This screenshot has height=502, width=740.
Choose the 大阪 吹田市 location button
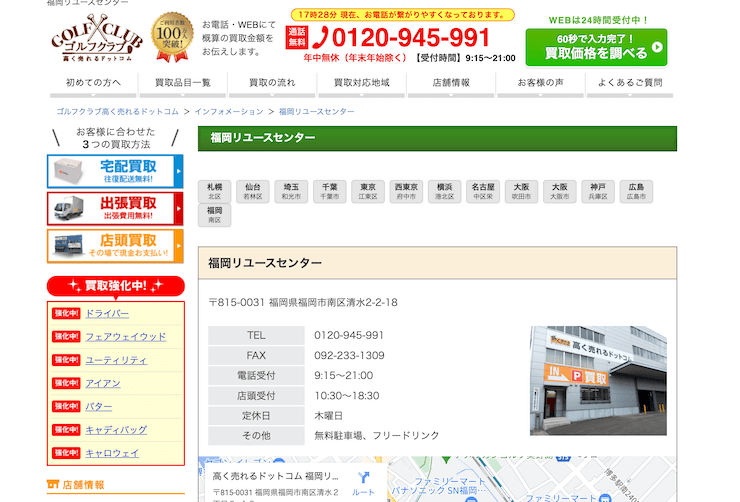click(x=520, y=191)
